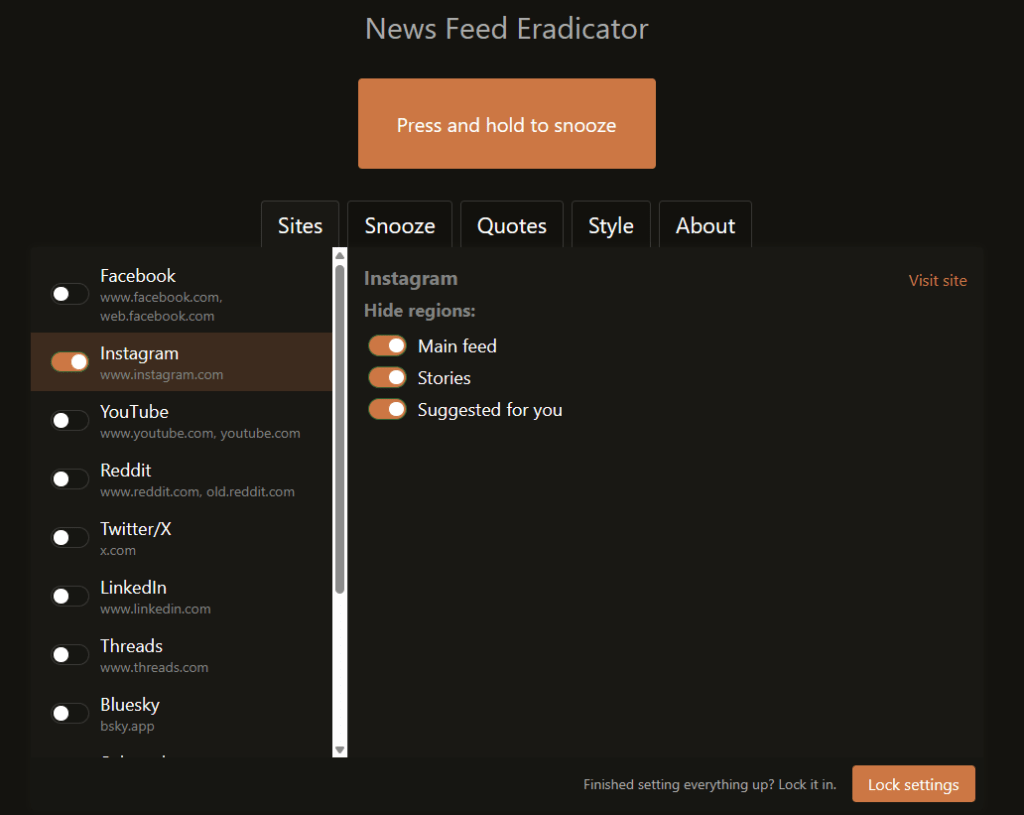1024x815 pixels.
Task: Turn on the Threads toggle
Action: tap(70, 654)
